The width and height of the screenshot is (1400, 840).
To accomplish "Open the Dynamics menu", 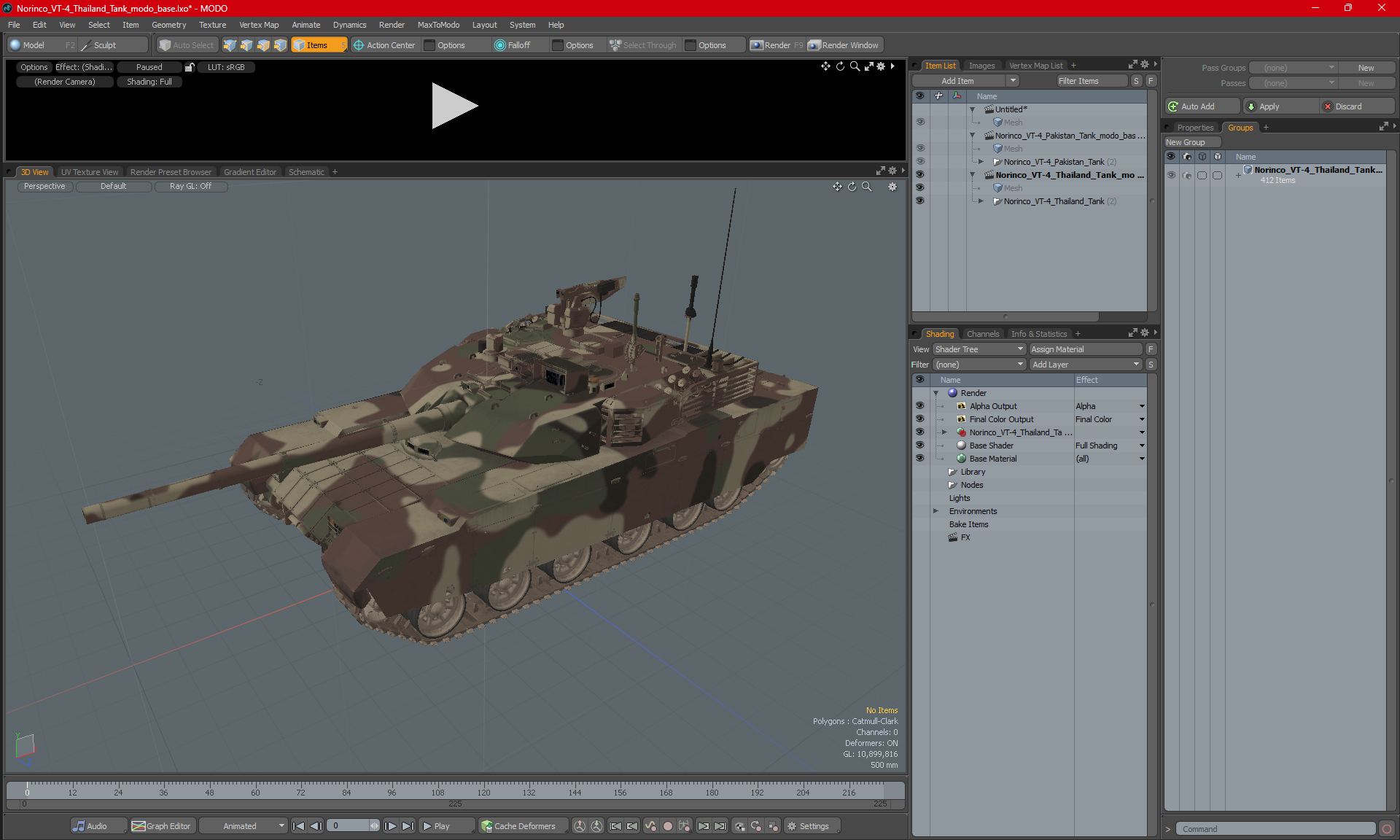I will point(349,25).
